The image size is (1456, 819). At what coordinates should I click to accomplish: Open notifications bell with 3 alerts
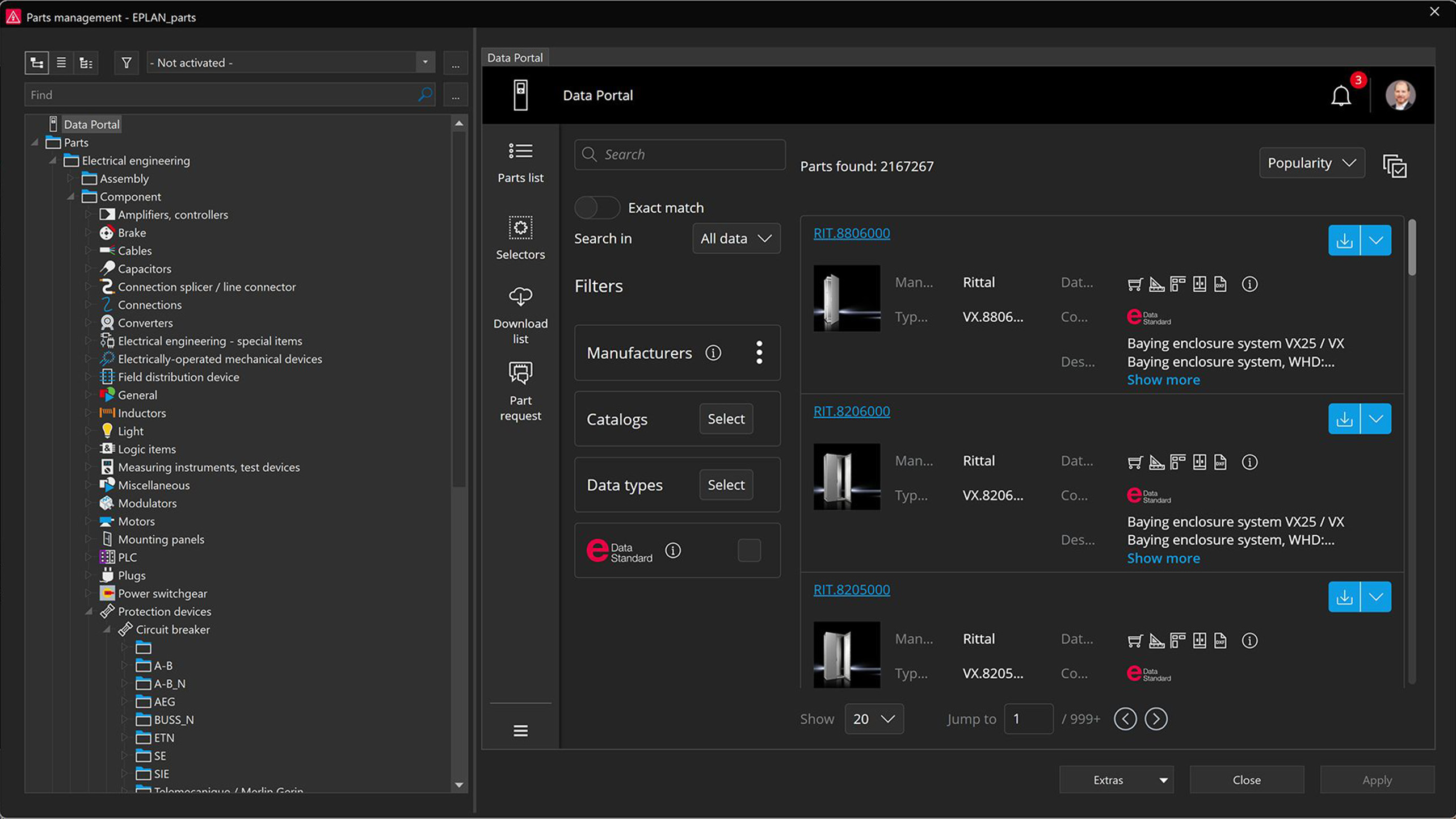[1340, 95]
